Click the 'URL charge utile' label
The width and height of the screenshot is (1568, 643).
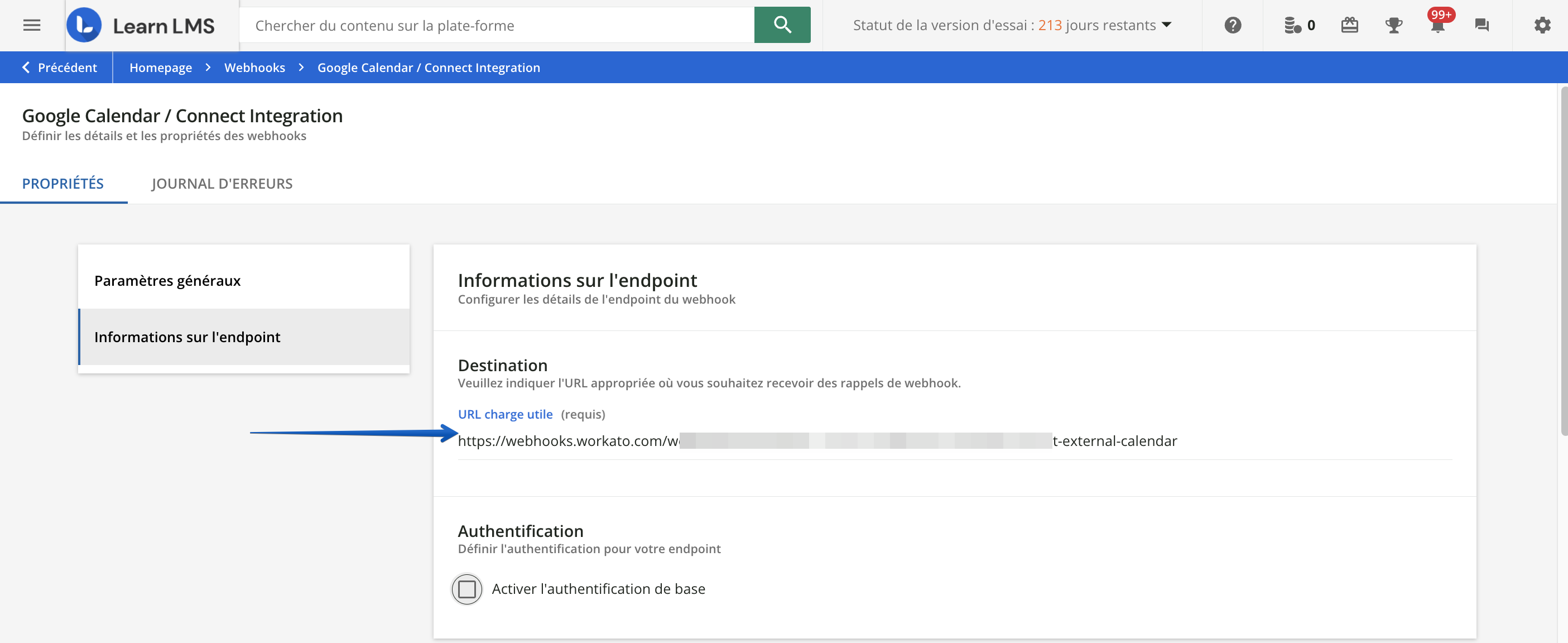tap(504, 414)
